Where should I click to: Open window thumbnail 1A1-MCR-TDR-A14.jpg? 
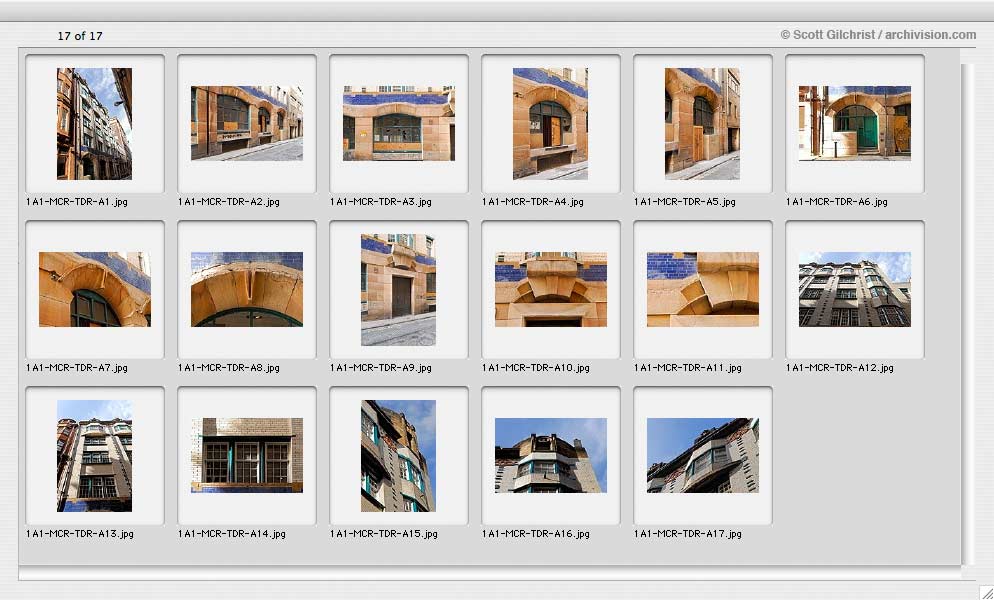tap(247, 455)
